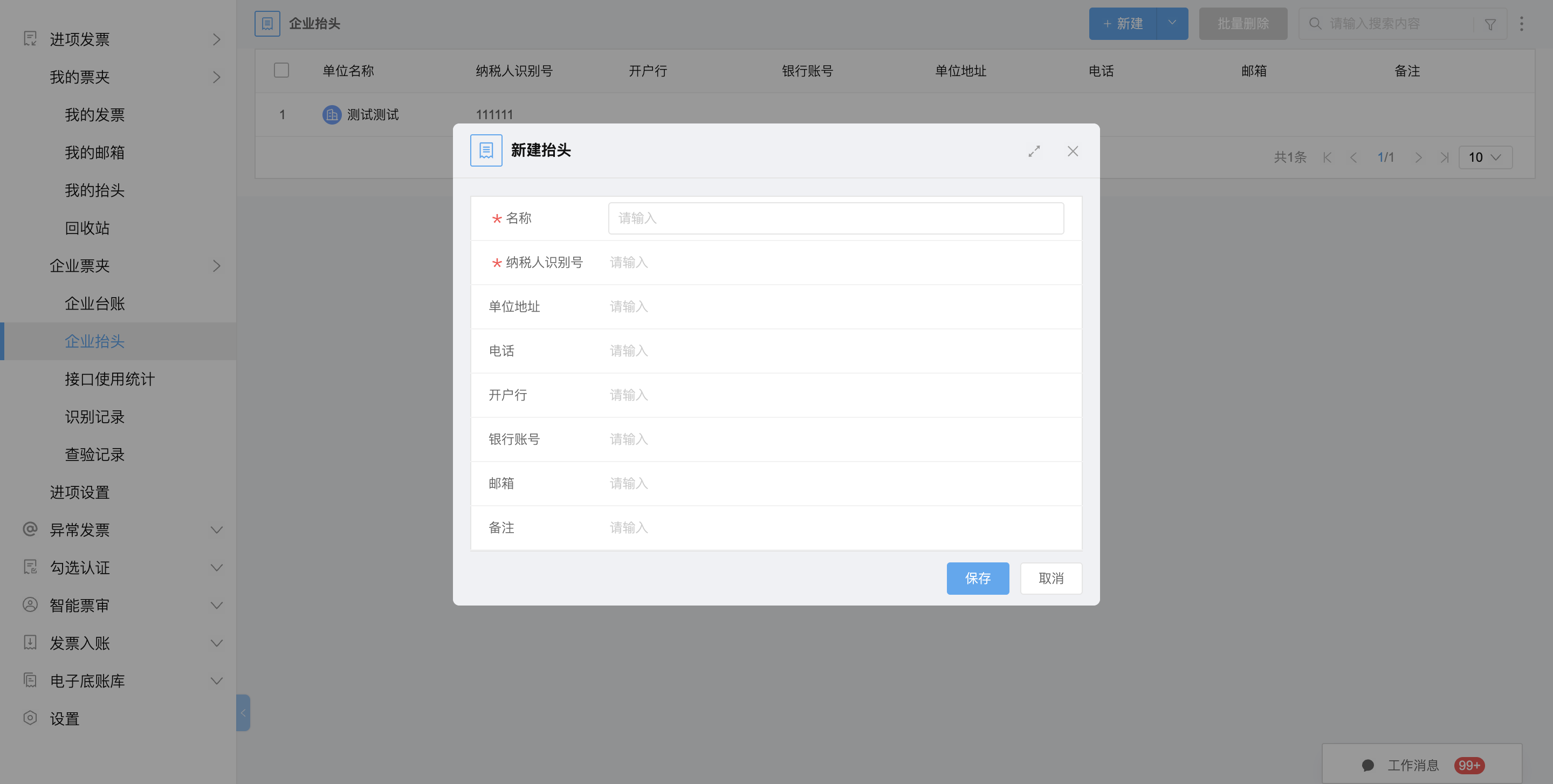Viewport: 1553px width, 784px height.
Task: Collapse the 我的票夹 group chevron
Action: pyautogui.click(x=216, y=77)
